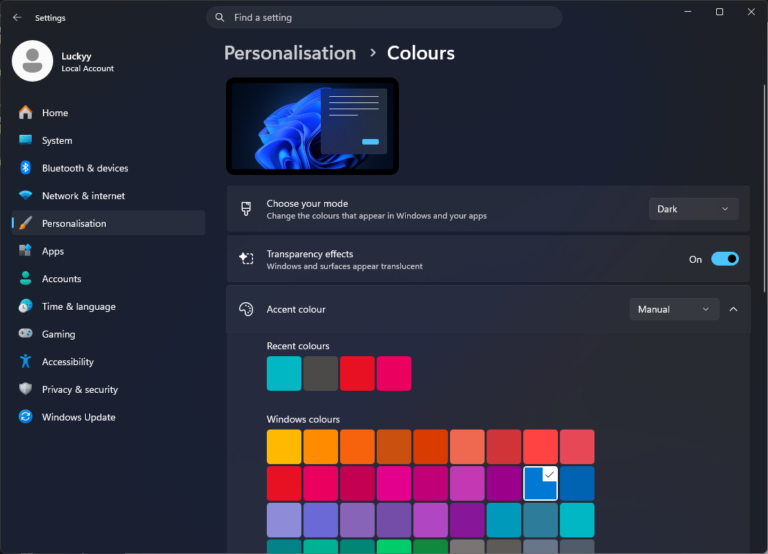Click the Apps icon in sidebar
The image size is (768, 554).
coord(25,251)
